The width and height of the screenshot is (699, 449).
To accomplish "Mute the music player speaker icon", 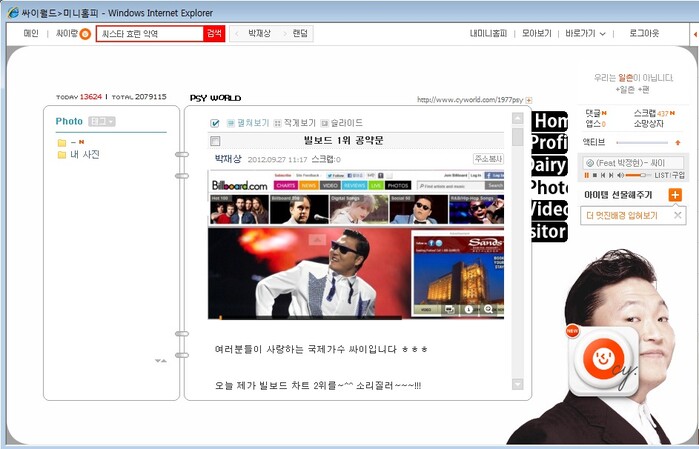I will [x=620, y=176].
